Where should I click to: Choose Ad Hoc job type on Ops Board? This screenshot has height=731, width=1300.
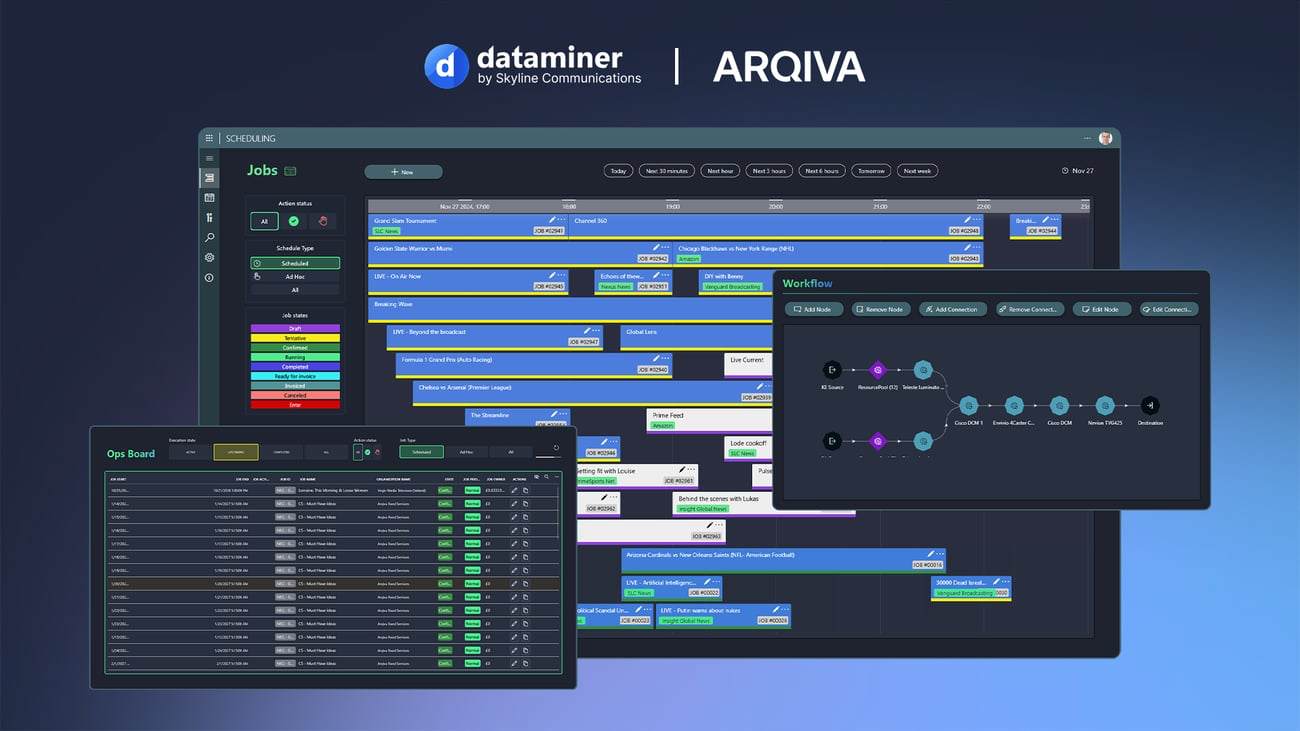466,452
